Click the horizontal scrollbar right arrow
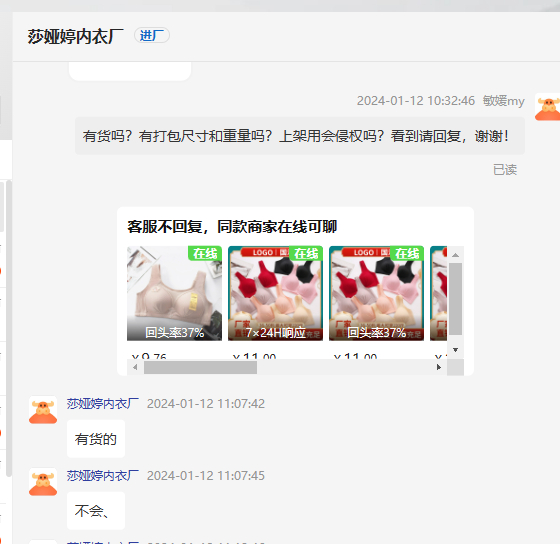560x544 pixels. click(439, 367)
